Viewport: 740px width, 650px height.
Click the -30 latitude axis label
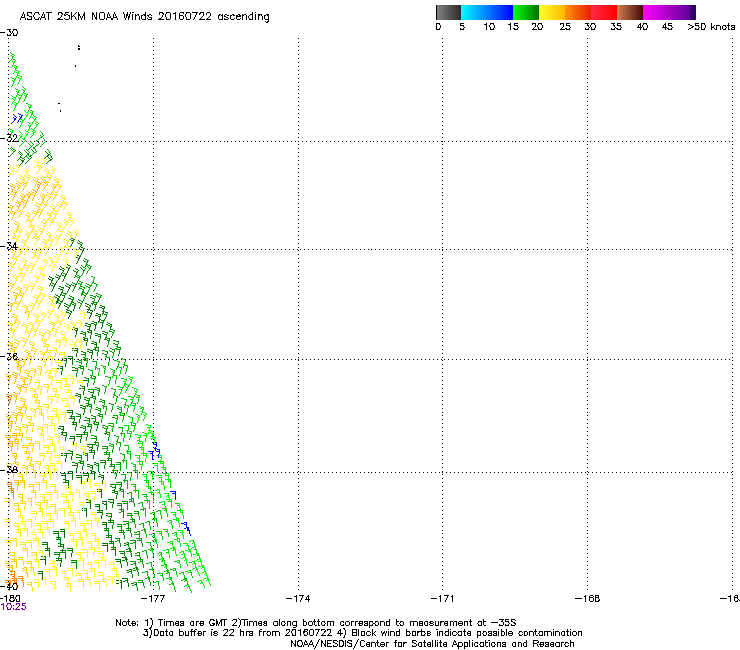(x=9, y=33)
